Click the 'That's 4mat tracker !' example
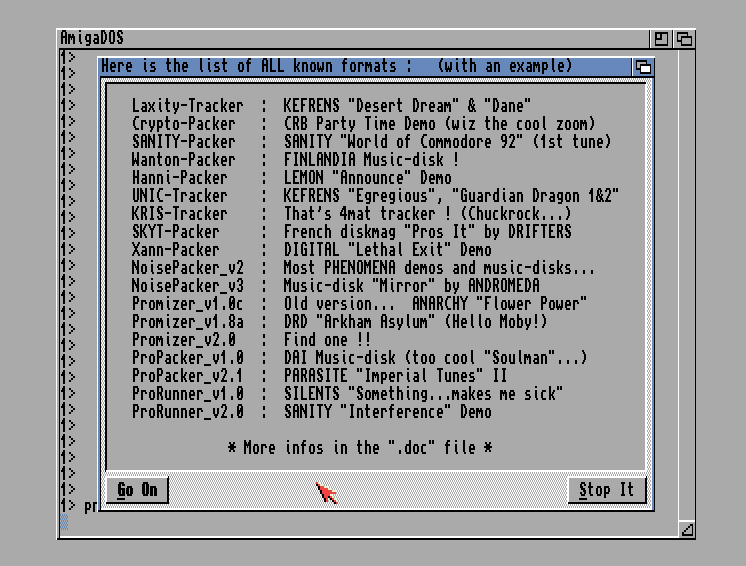Viewport: 746px width, 566px height. coord(367,214)
